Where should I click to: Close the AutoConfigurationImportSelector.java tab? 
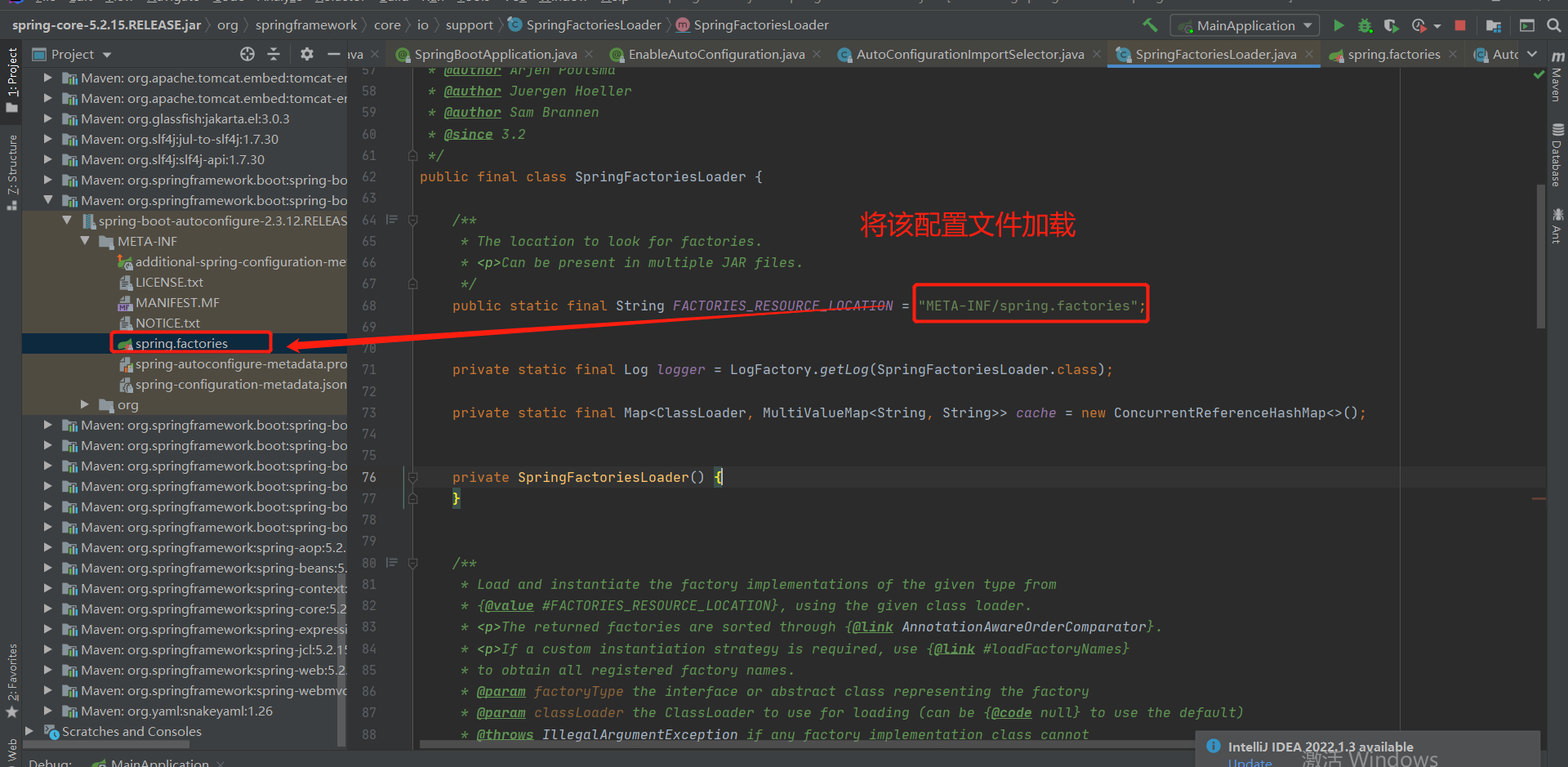[1097, 54]
